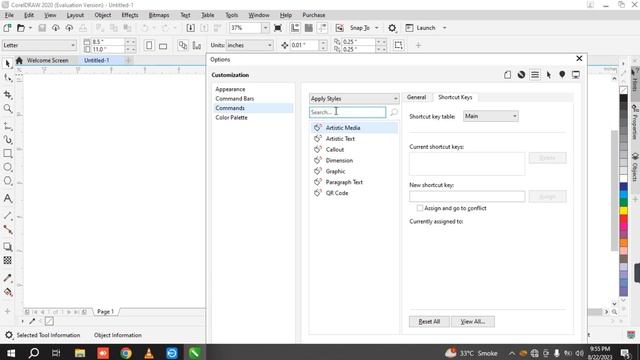Select the Interactive Fill tool
Image resolution: width=640 pixels, height=360 pixels.
pos(7,292)
